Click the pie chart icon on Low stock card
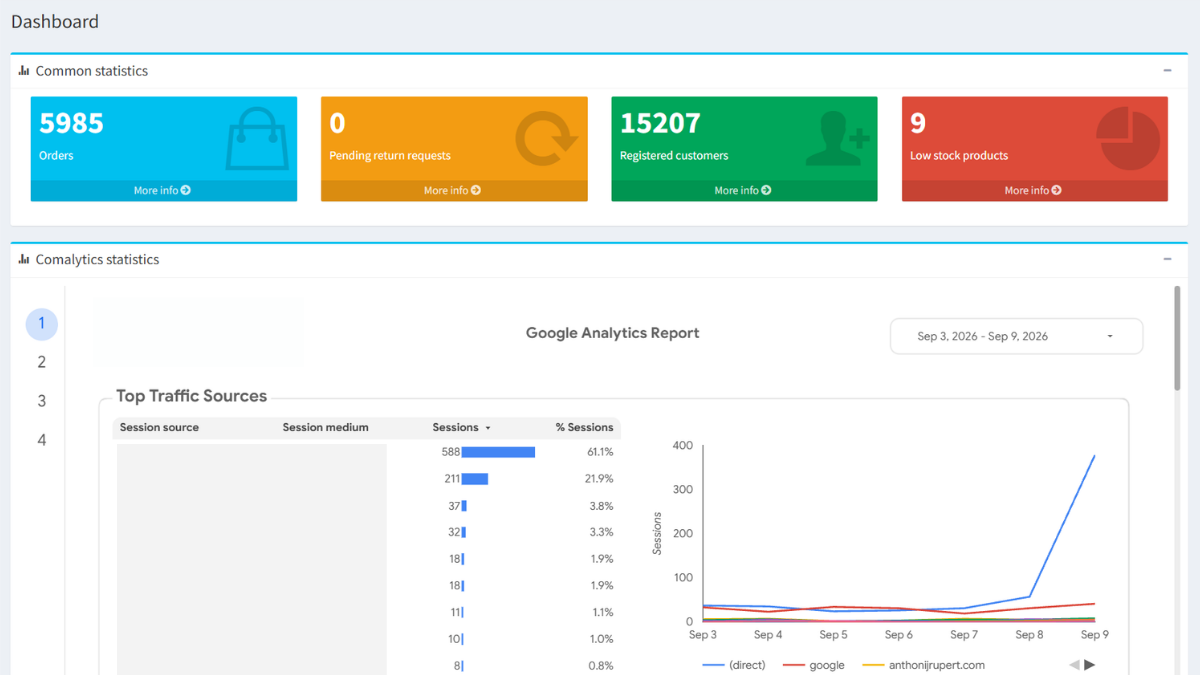The height and width of the screenshot is (675, 1200). [1128, 139]
